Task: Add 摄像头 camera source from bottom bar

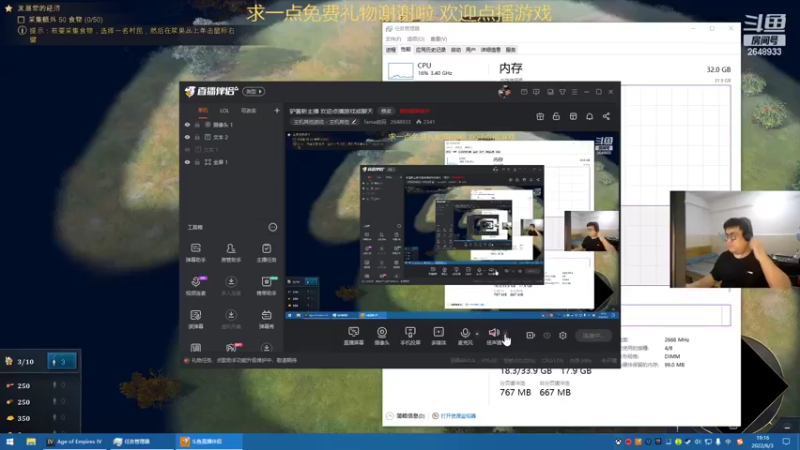Action: (382, 336)
